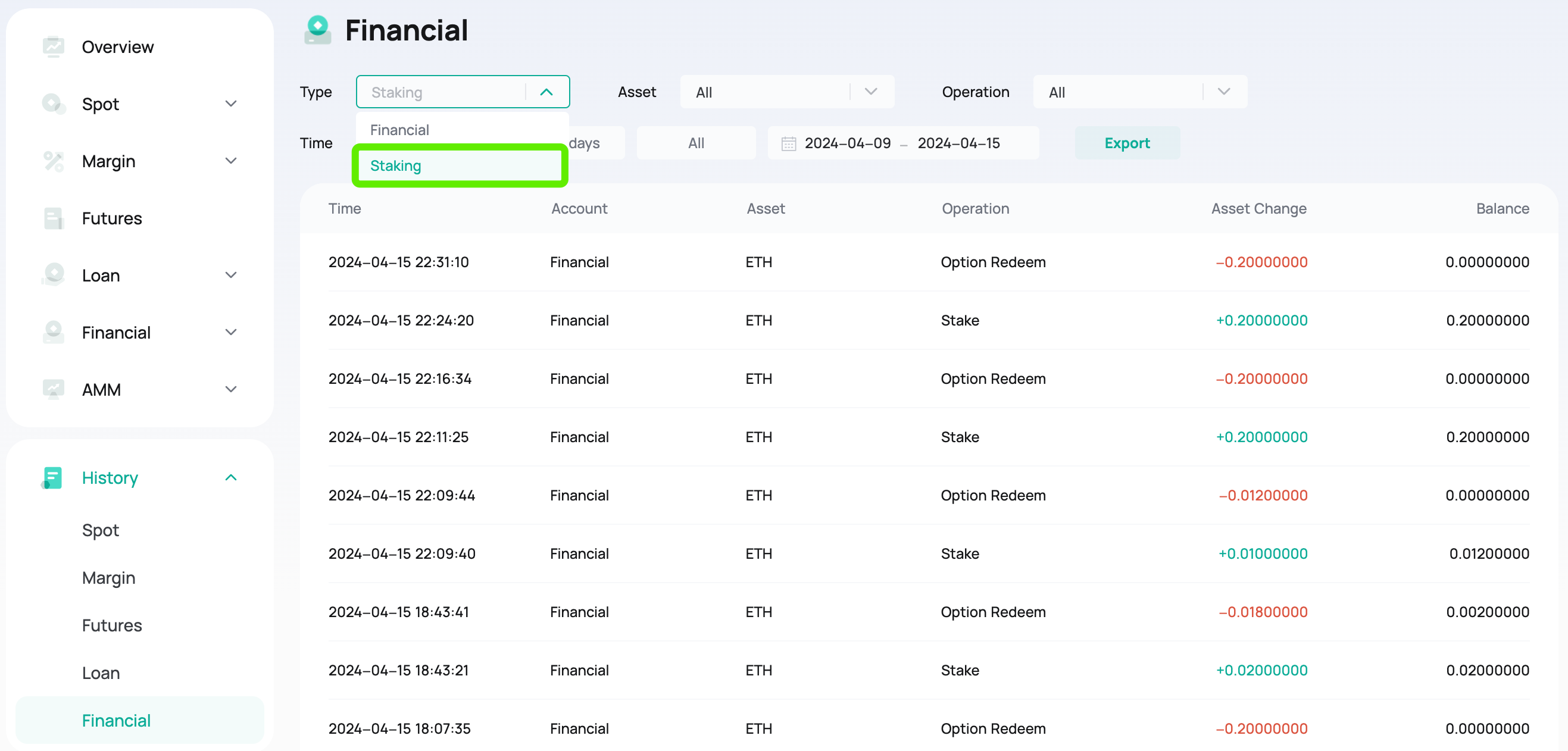This screenshot has height=751, width=1568.
Task: Expand the Financial sidebar chevron
Action: 231,332
